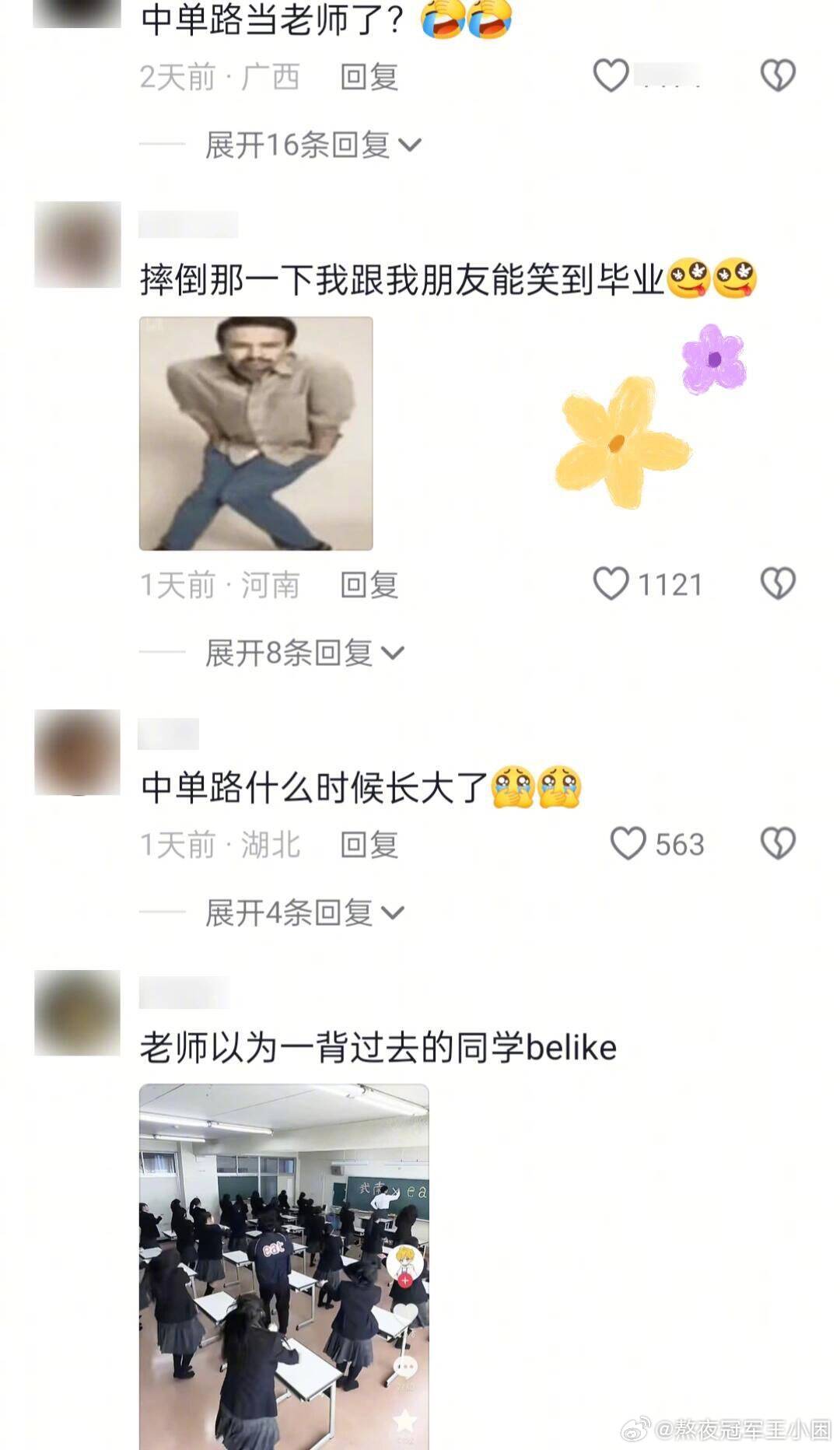Open avatar of the 中单路什么时候长大了 commenter

(78, 752)
